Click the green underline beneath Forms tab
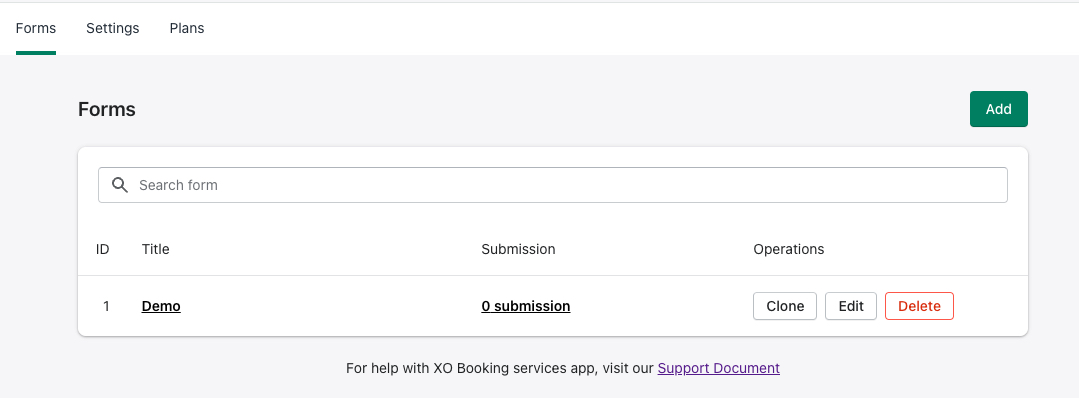This screenshot has height=398, width=1079. click(x=36, y=53)
